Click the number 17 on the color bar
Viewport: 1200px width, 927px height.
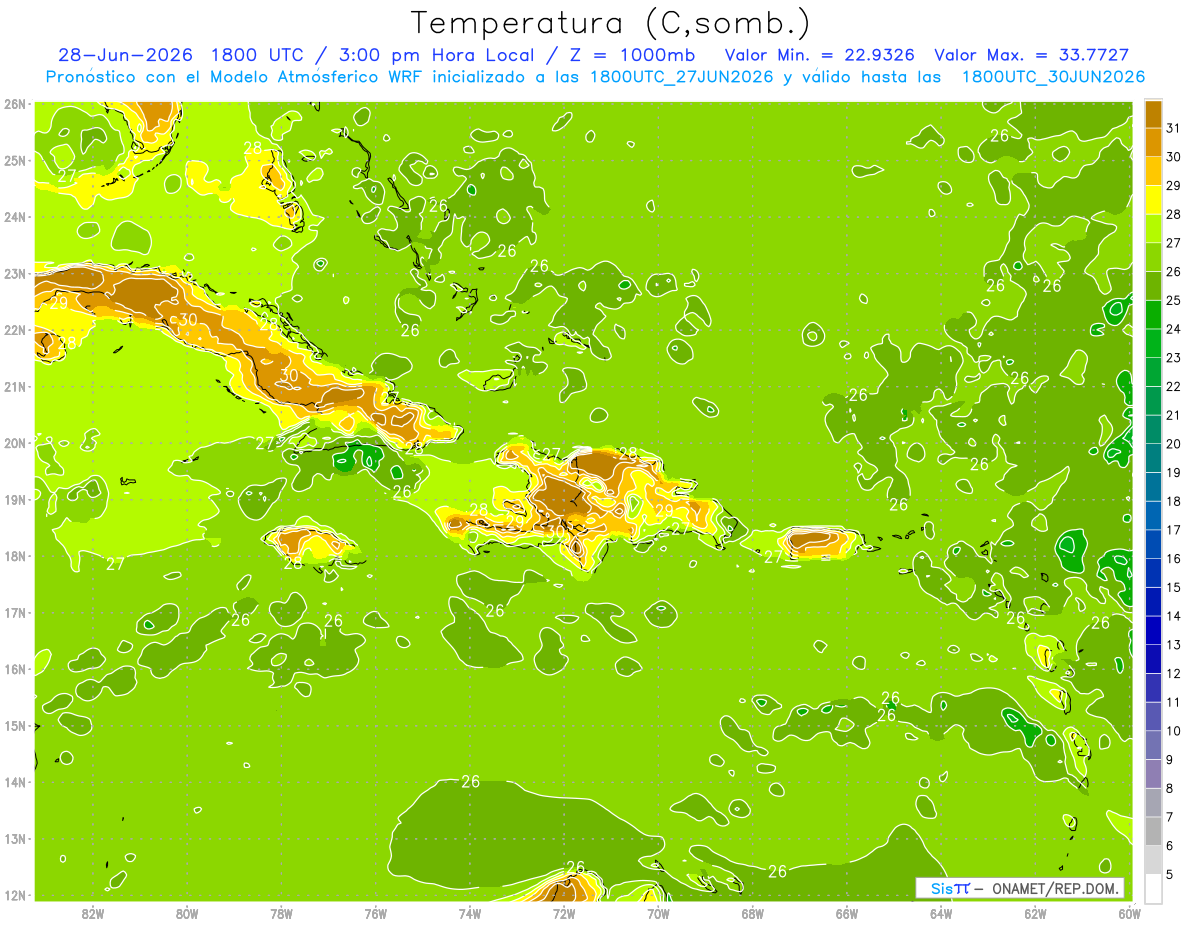tap(1173, 530)
